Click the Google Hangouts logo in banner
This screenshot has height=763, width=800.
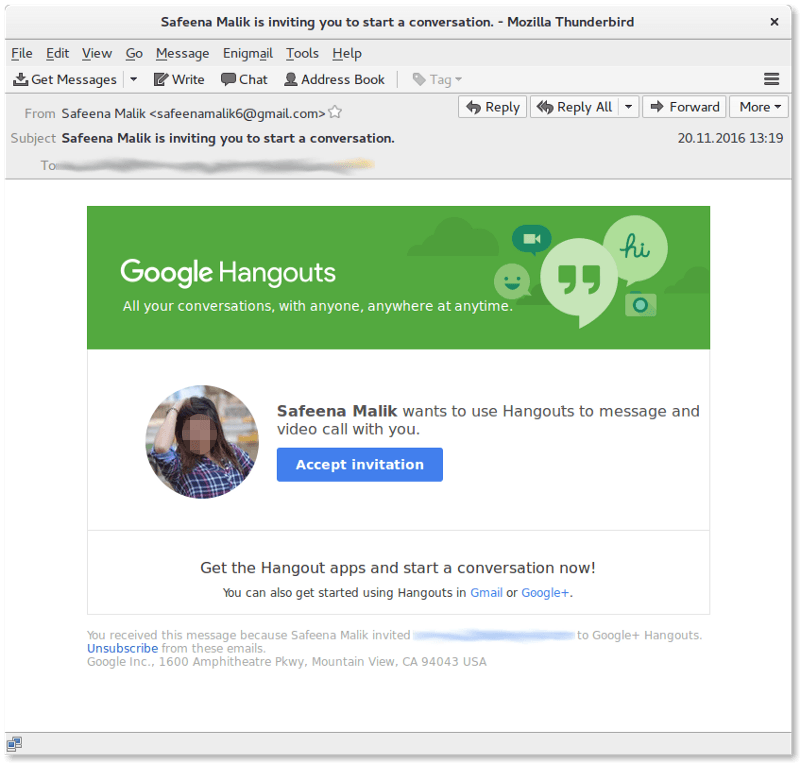click(x=228, y=272)
